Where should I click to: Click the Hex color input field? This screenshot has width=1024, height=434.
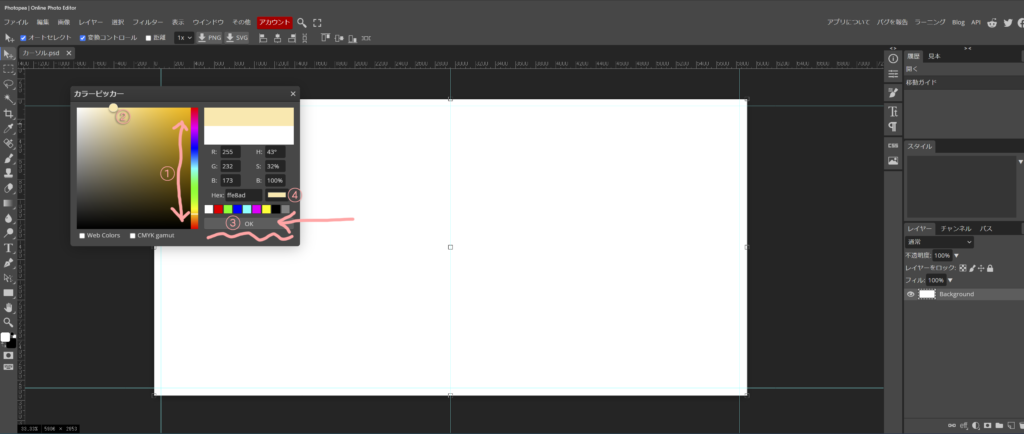(243, 195)
